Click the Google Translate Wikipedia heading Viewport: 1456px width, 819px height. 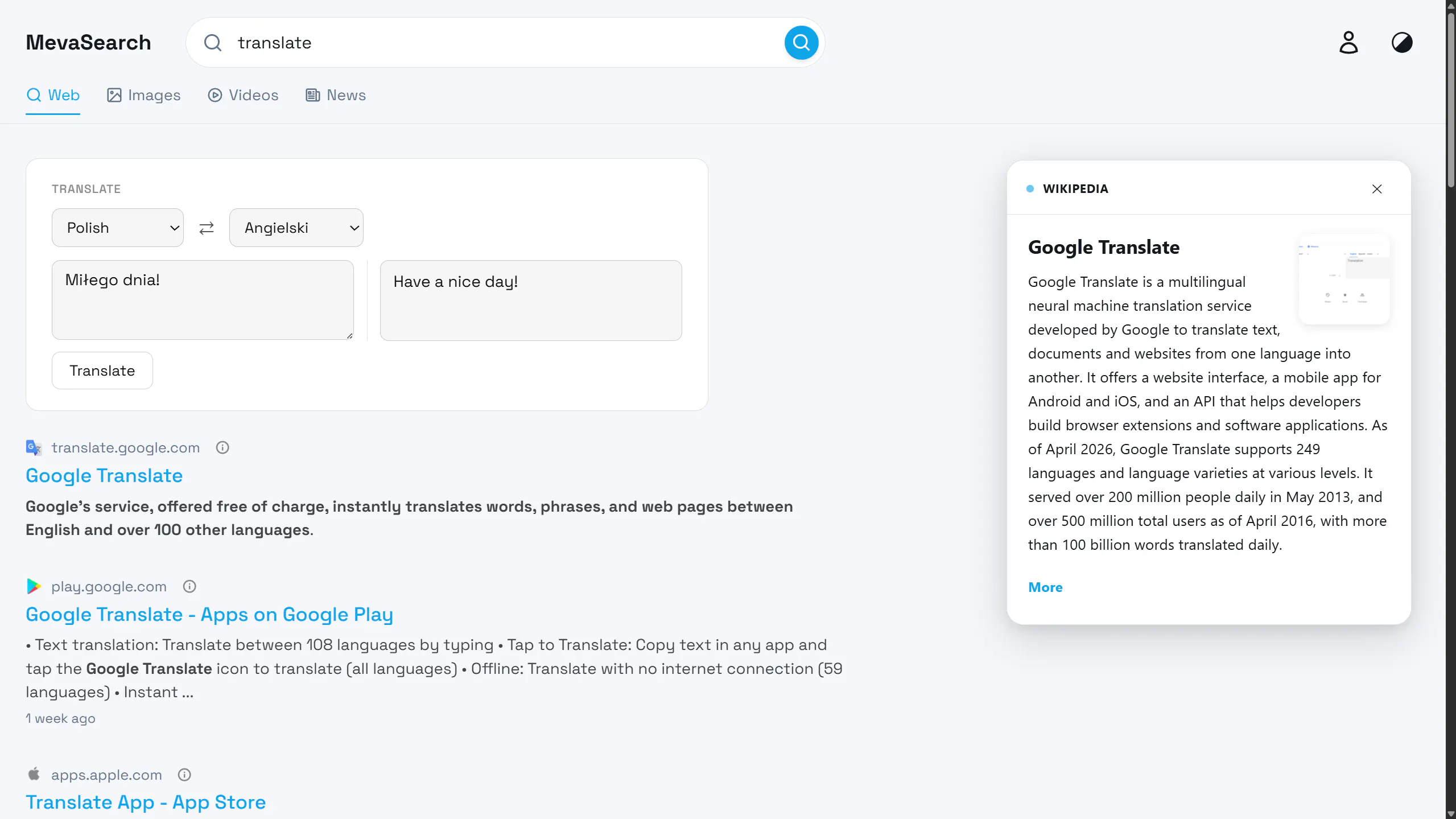coord(1104,248)
